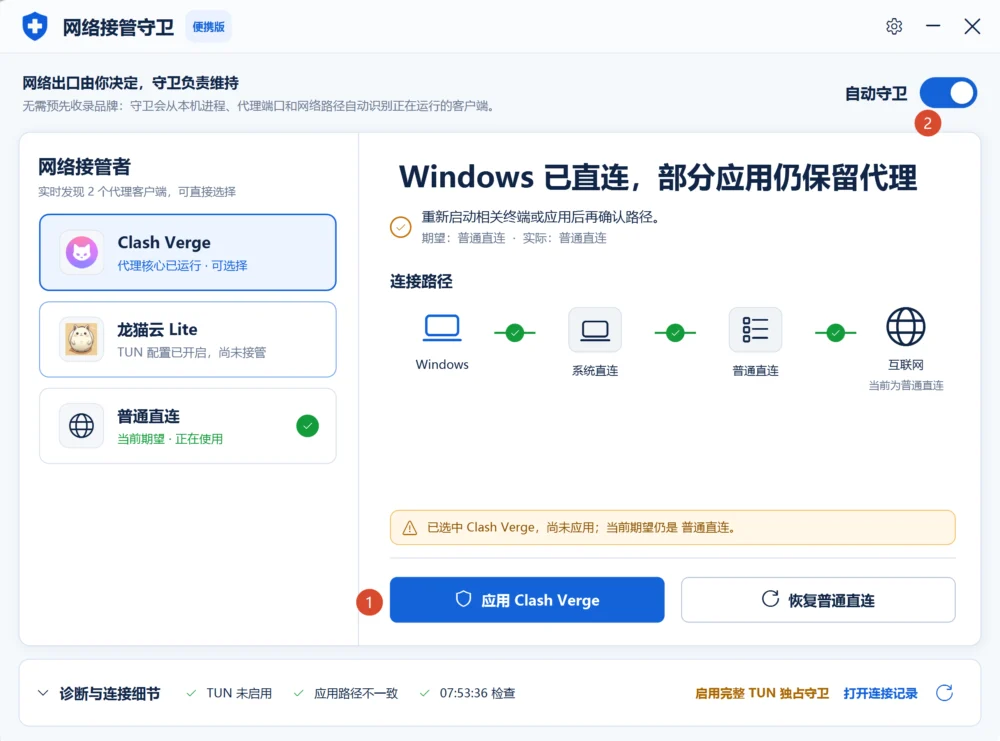Screen dimensions: 1000x741
Task: Click green check between Windows and 系统直连
Action: pos(515,332)
